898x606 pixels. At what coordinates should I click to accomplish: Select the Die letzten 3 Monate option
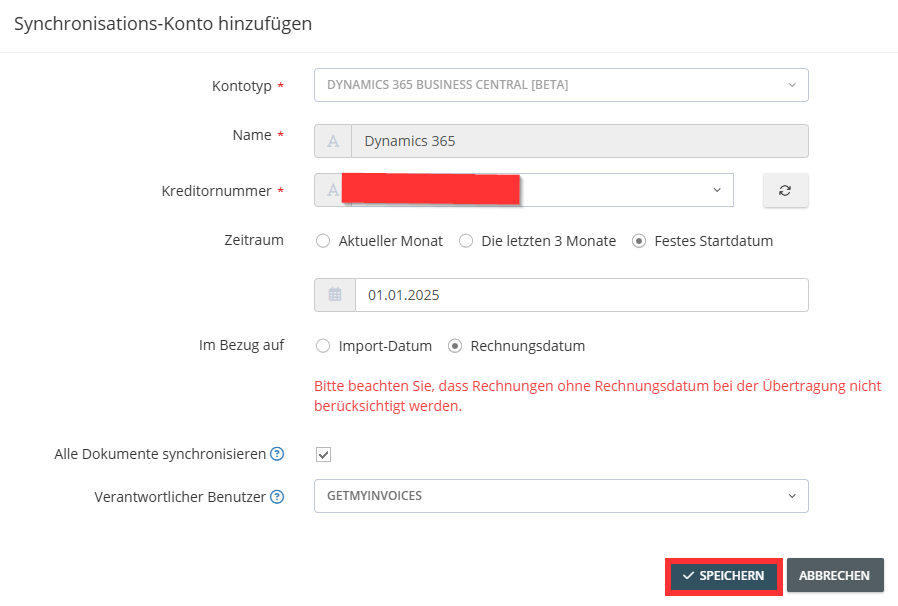[x=466, y=241]
